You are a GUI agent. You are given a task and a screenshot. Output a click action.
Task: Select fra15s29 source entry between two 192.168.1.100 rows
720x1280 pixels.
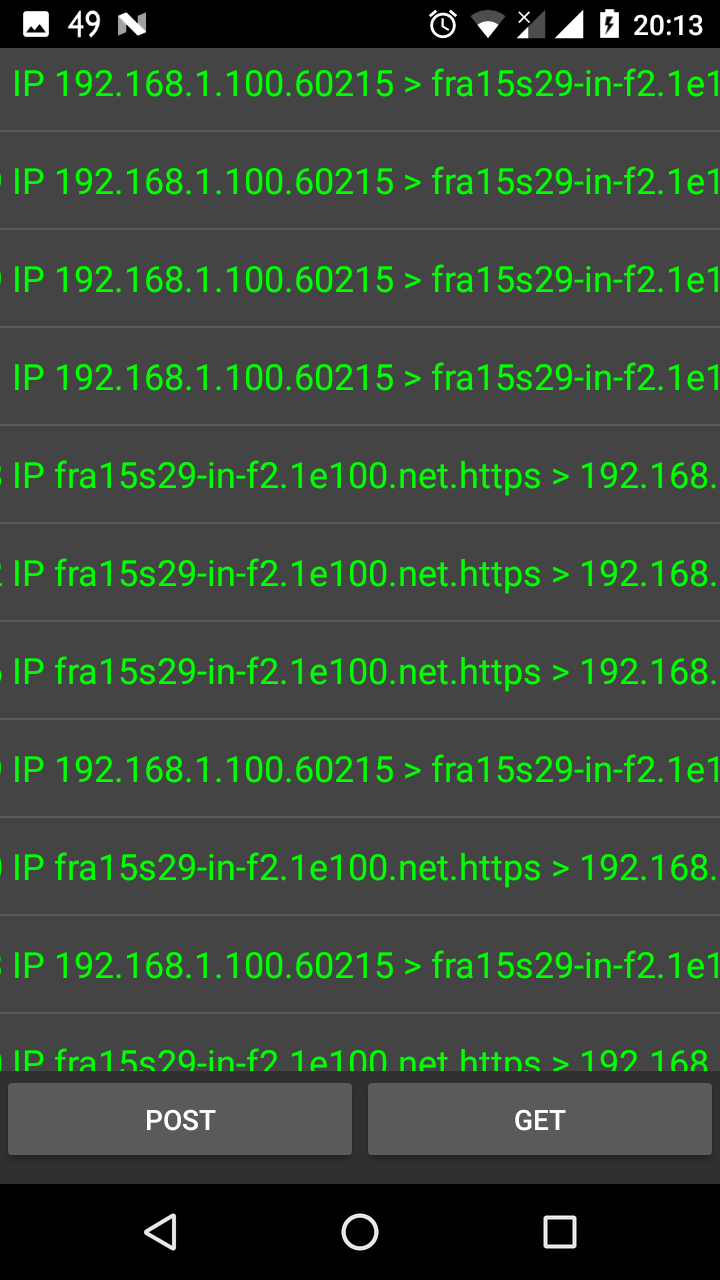[360, 867]
